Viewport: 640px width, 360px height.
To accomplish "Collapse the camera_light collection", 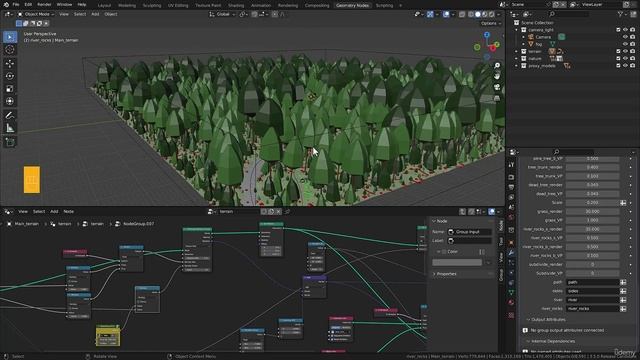I will coord(516,30).
